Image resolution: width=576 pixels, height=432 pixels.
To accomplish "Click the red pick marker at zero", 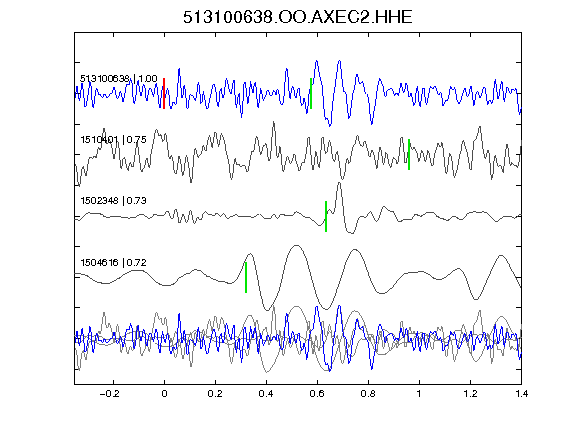I will pos(164,93).
